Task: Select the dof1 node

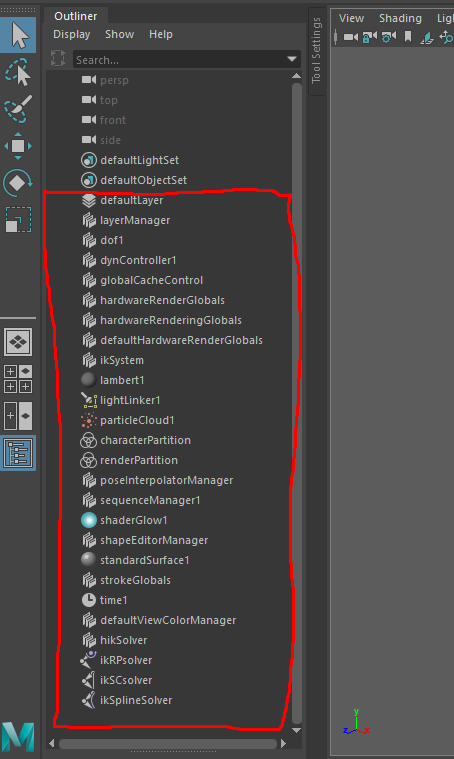Action: coord(111,240)
